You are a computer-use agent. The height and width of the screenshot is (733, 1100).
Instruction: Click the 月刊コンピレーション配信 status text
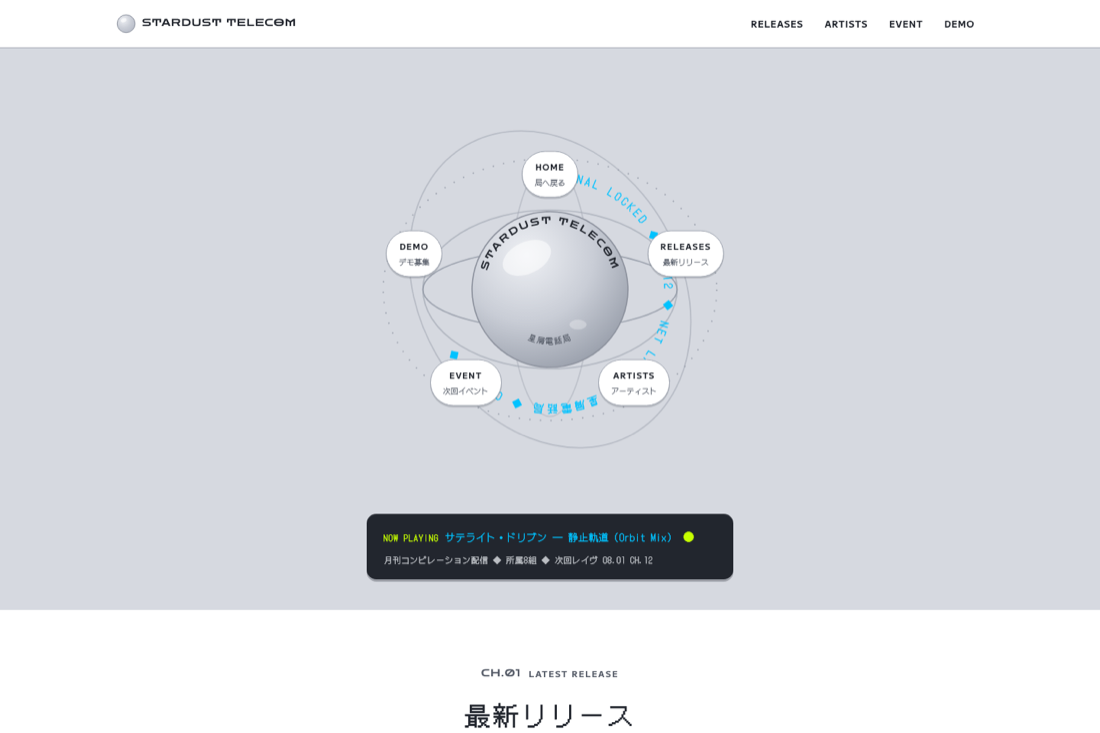pos(435,560)
